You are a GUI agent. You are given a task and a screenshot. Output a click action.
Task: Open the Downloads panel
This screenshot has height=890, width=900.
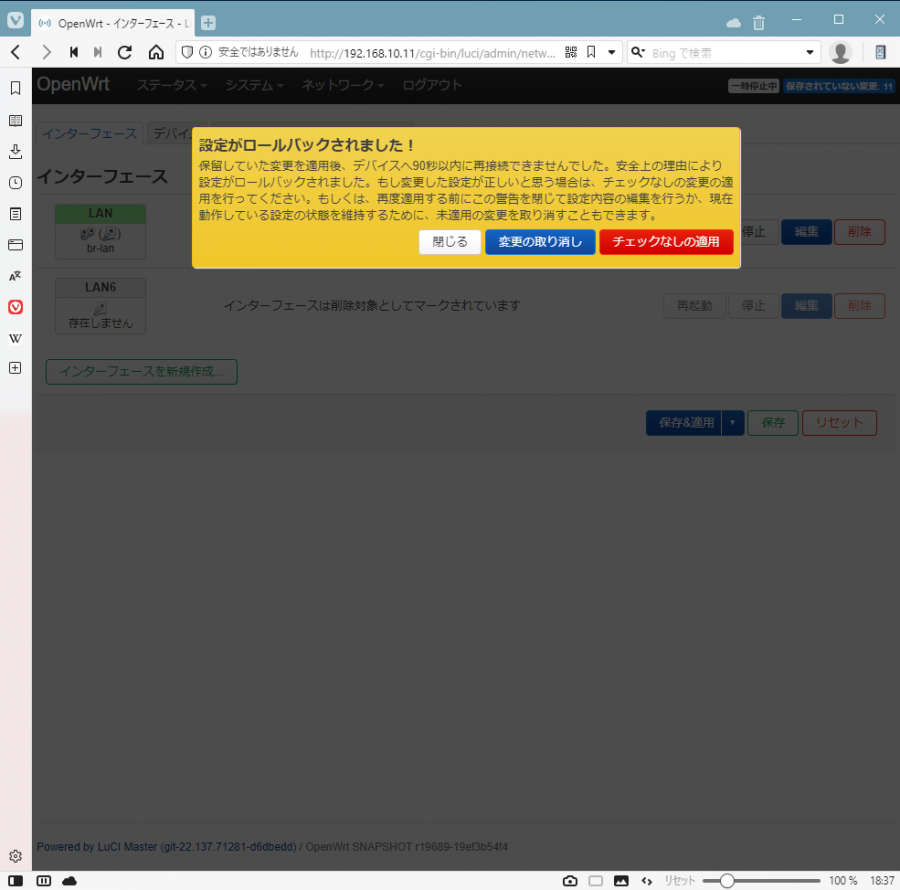coord(15,151)
